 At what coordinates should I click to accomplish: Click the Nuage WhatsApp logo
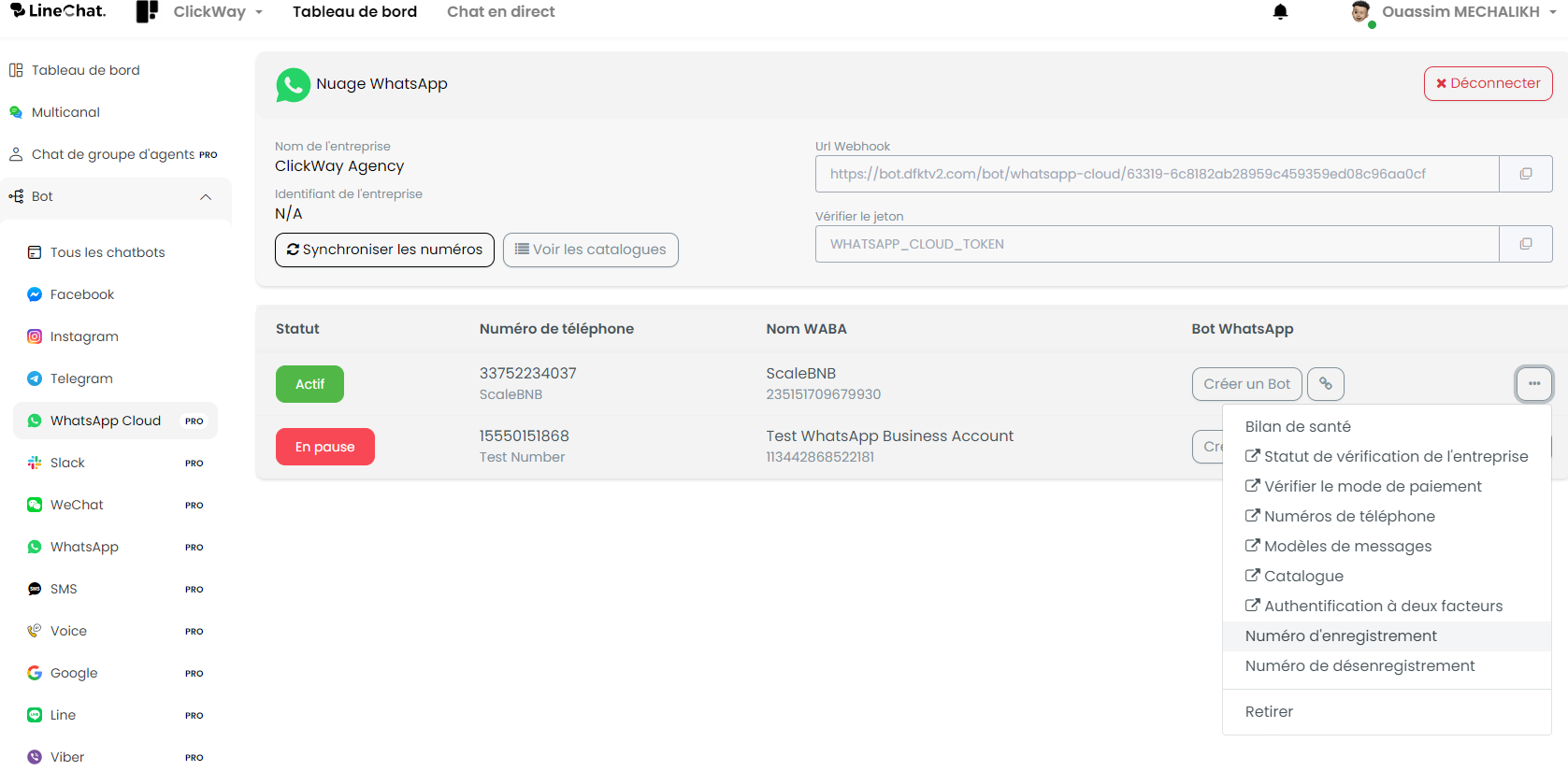293,84
